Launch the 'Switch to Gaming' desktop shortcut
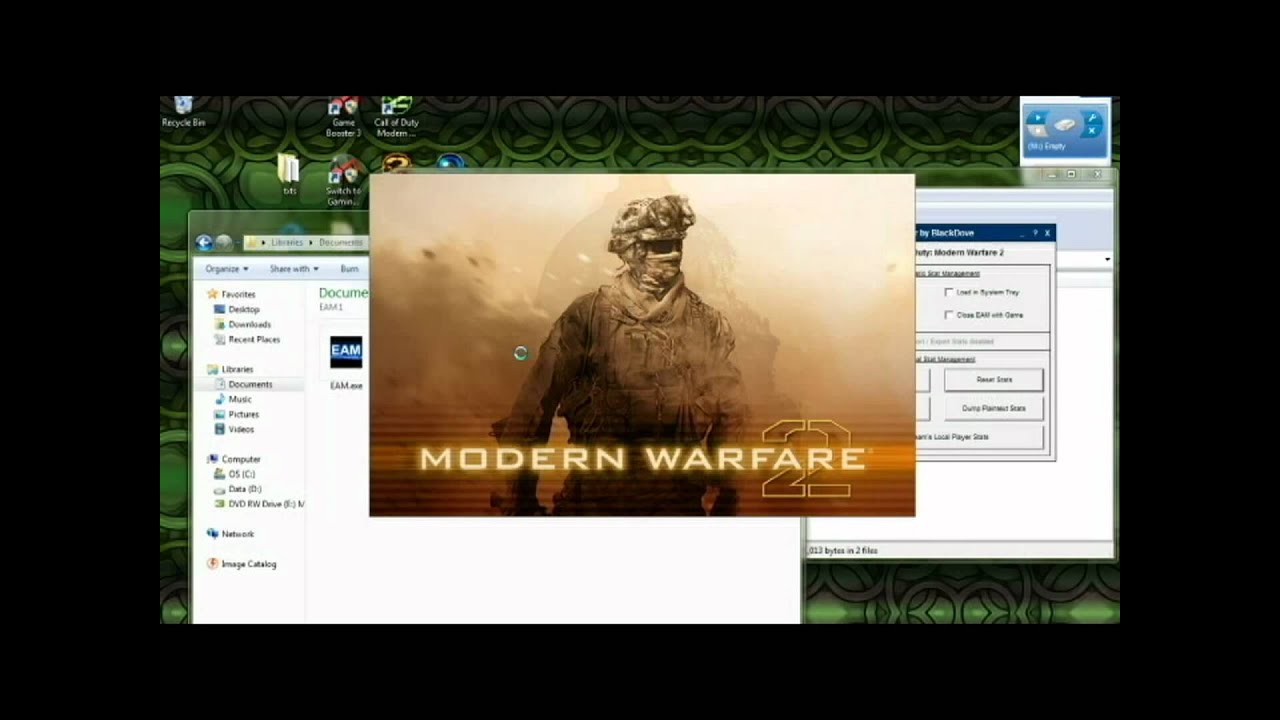Image resolution: width=1280 pixels, height=720 pixels. pos(343,180)
